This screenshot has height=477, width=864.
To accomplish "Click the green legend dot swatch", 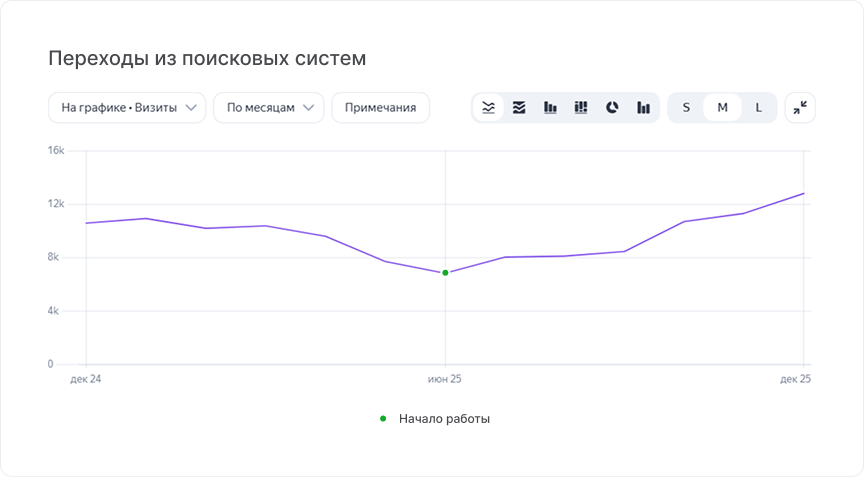I will coord(383,419).
